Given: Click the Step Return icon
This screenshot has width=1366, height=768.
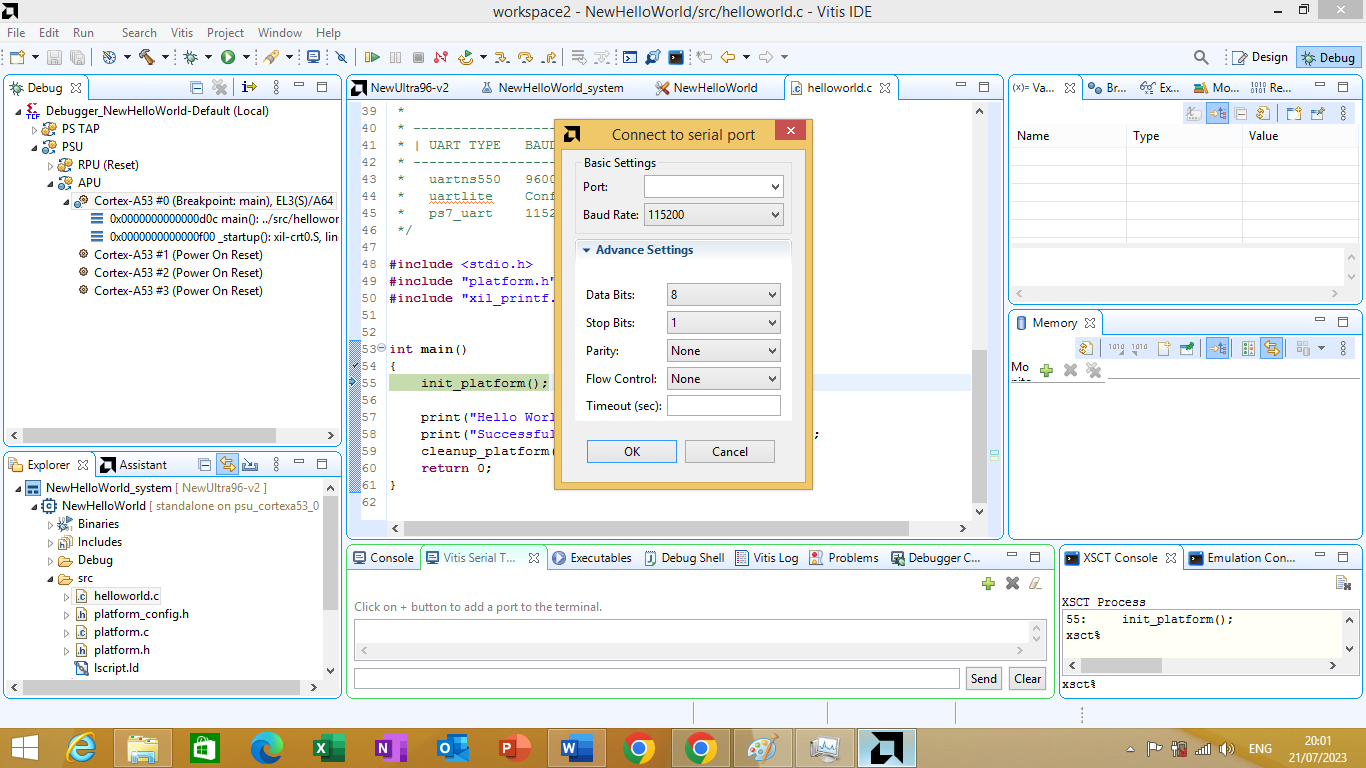Looking at the screenshot, I should coord(549,57).
